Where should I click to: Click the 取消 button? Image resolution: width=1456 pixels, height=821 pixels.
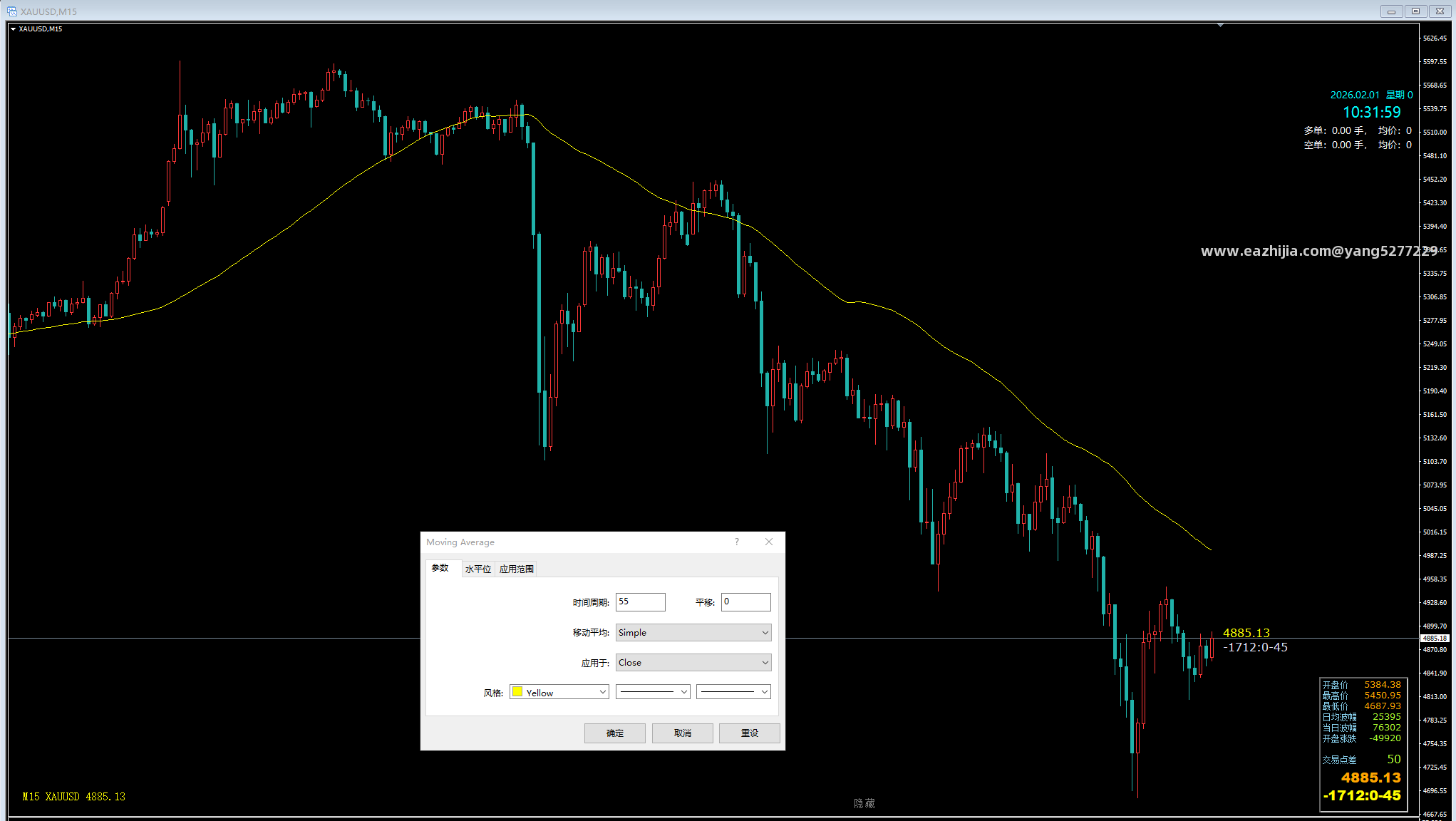pyautogui.click(x=682, y=733)
